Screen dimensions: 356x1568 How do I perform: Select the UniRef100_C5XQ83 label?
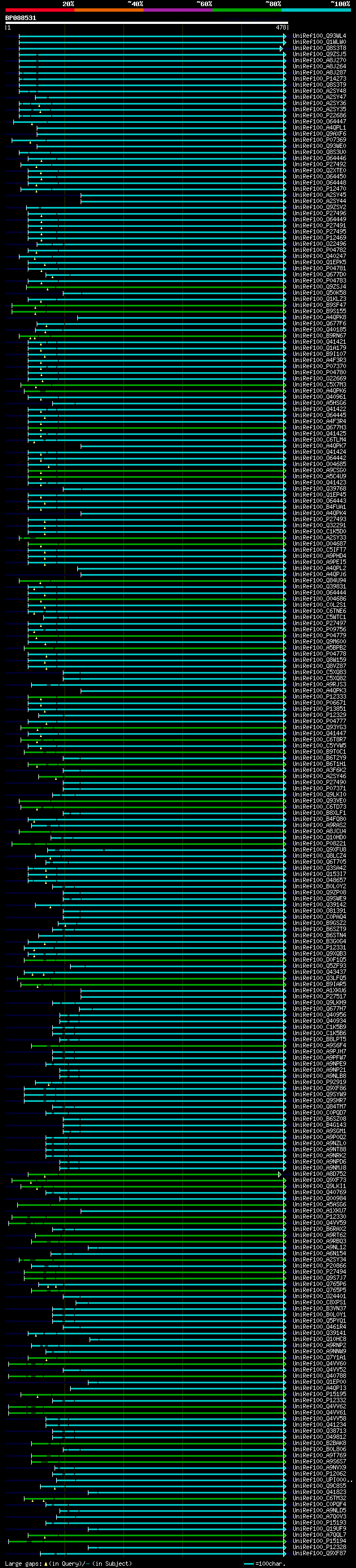pyautogui.click(x=319, y=672)
